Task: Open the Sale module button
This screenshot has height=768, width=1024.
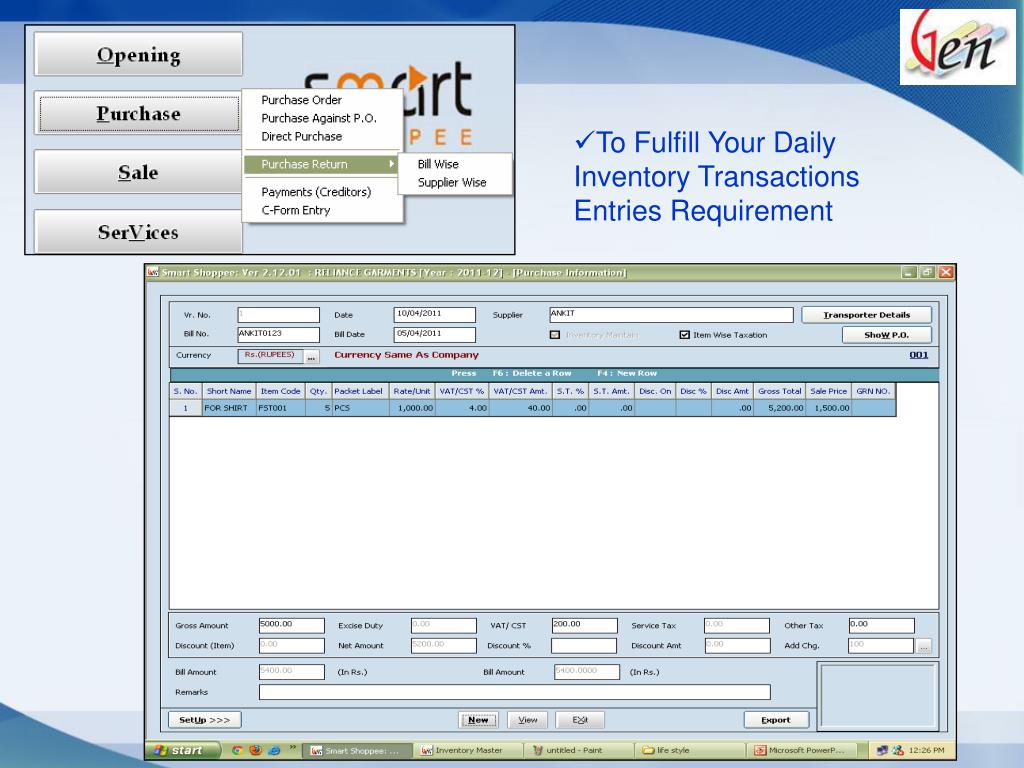Action: [138, 172]
